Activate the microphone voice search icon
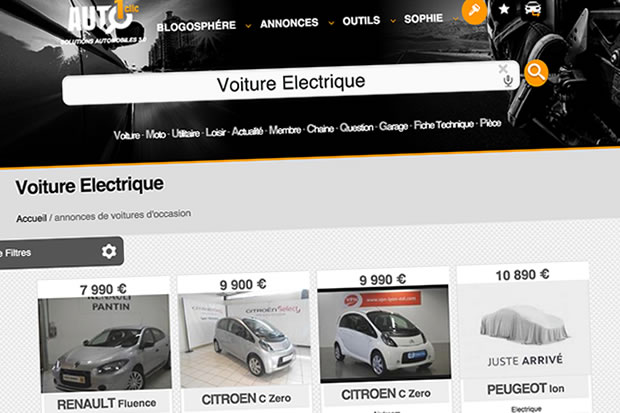Viewport: 620px width, 413px height. [x=508, y=81]
